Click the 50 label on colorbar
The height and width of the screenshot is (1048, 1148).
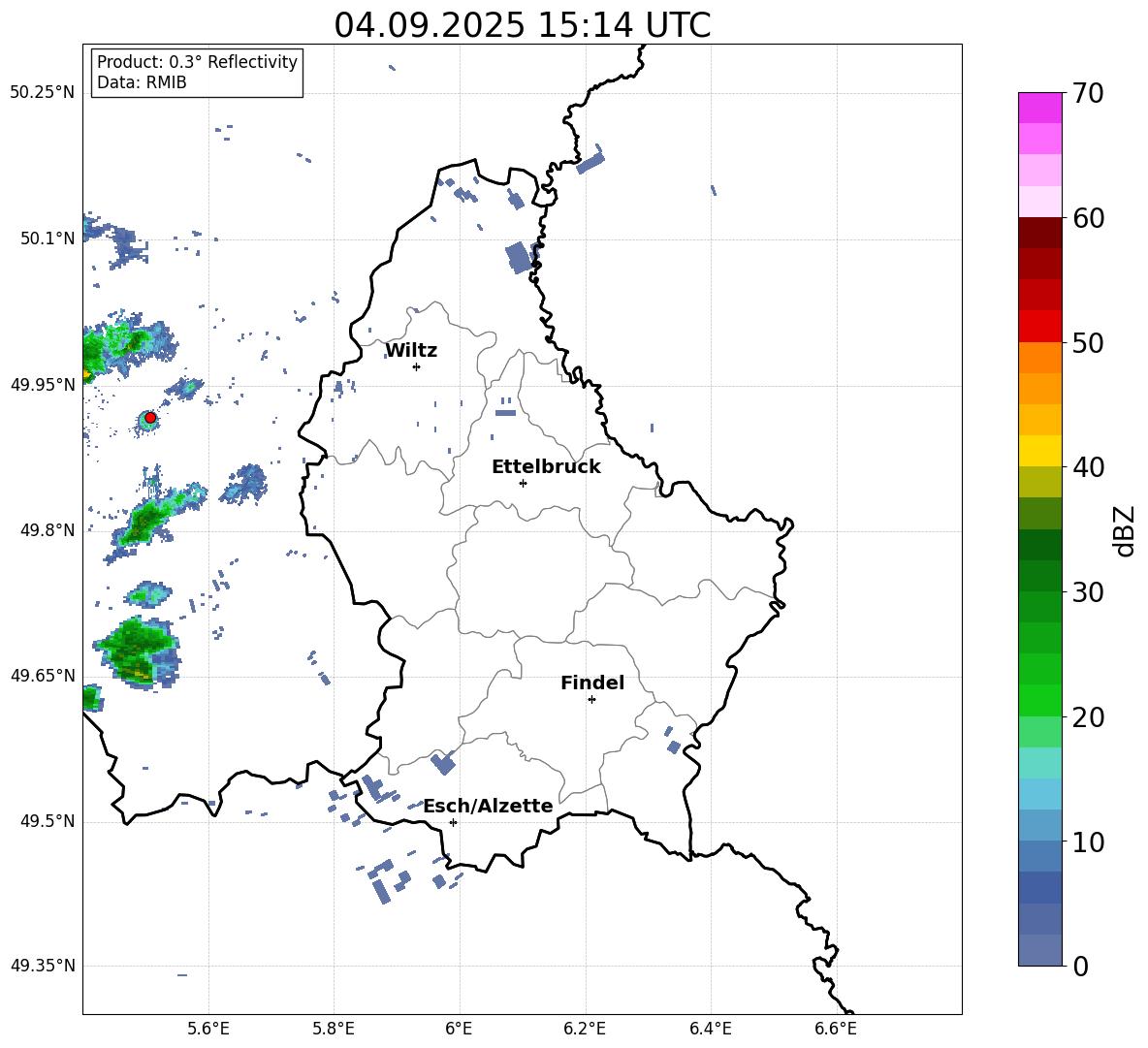point(1088,342)
